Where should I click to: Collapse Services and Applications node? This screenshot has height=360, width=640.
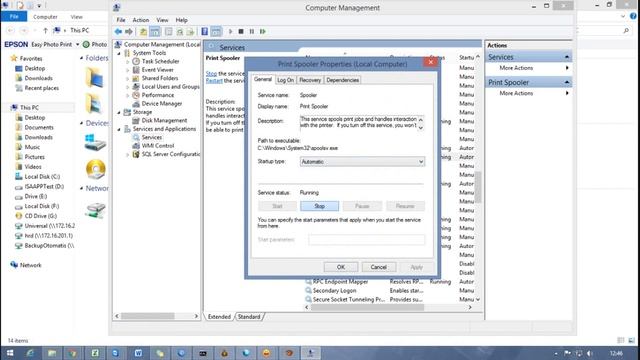click(119, 129)
